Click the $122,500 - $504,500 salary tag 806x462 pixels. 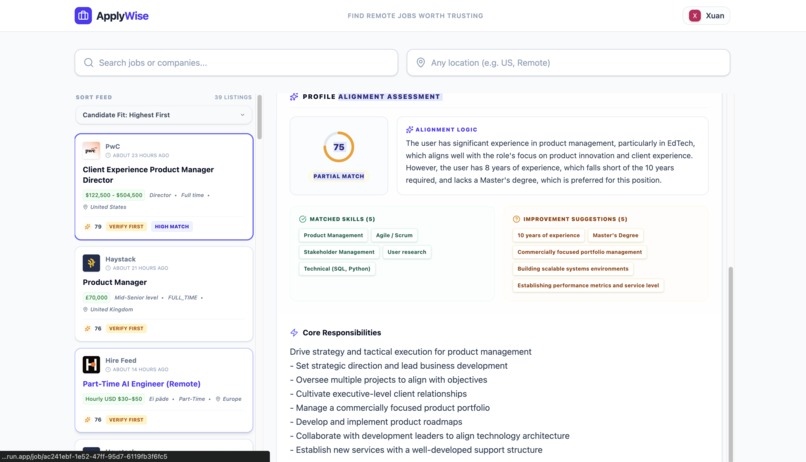click(114, 195)
